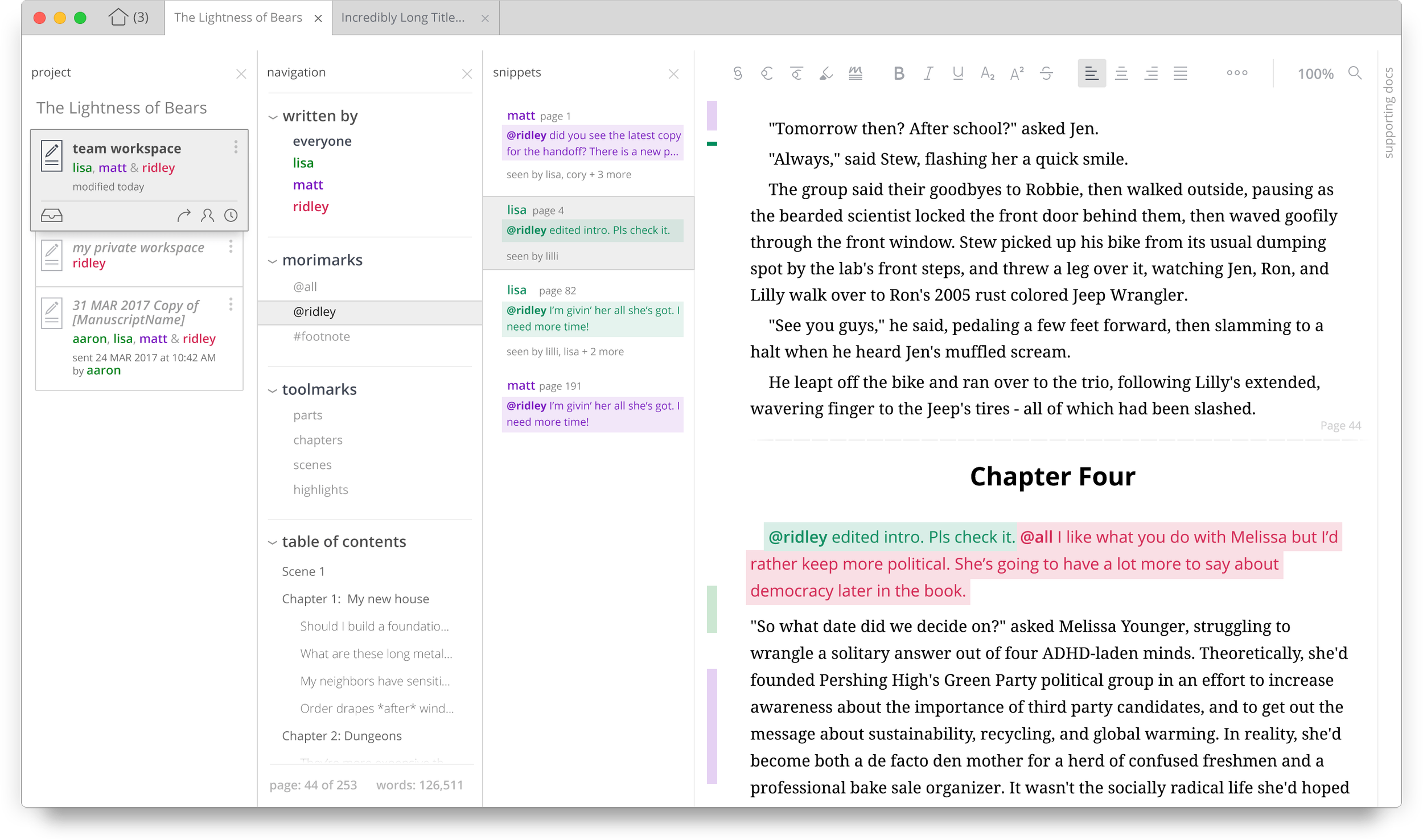Image resolution: width=1423 pixels, height=840 pixels.
Task: Apply strikethrough to text
Action: click(x=1046, y=73)
